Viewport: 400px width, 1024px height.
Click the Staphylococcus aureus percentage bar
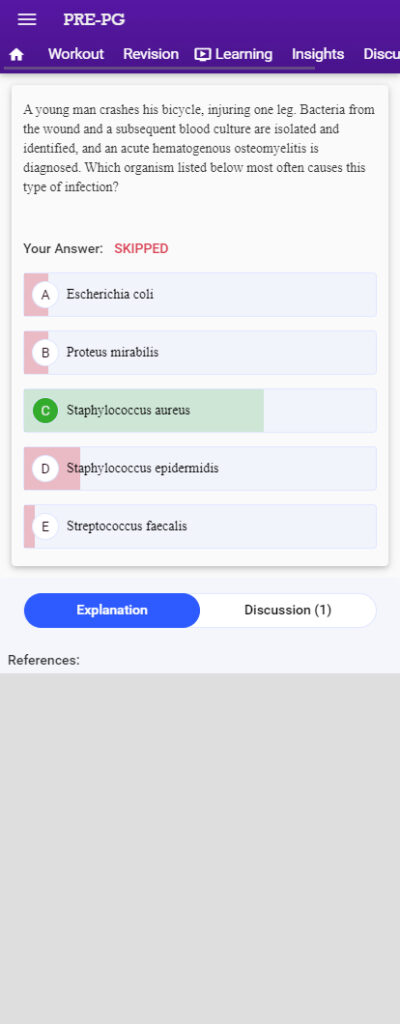(144, 411)
